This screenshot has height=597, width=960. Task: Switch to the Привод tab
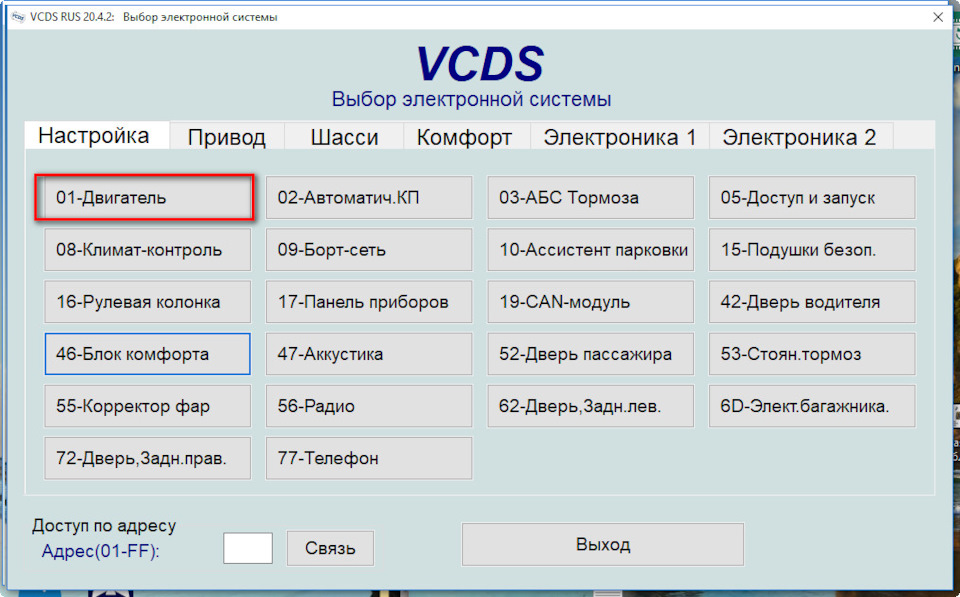226,137
